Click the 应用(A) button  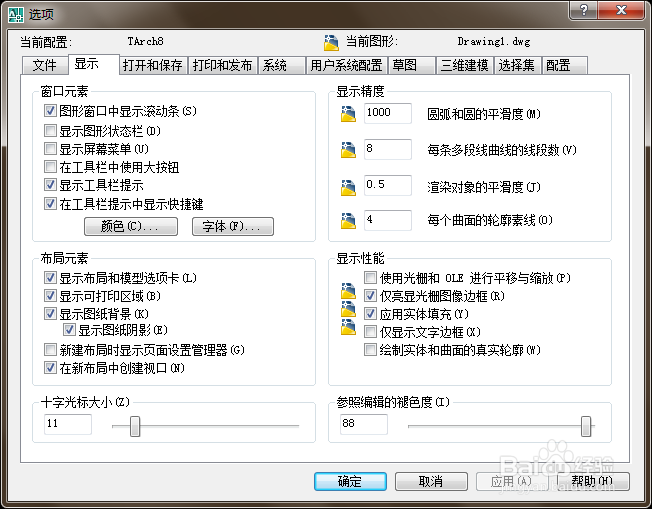point(512,482)
